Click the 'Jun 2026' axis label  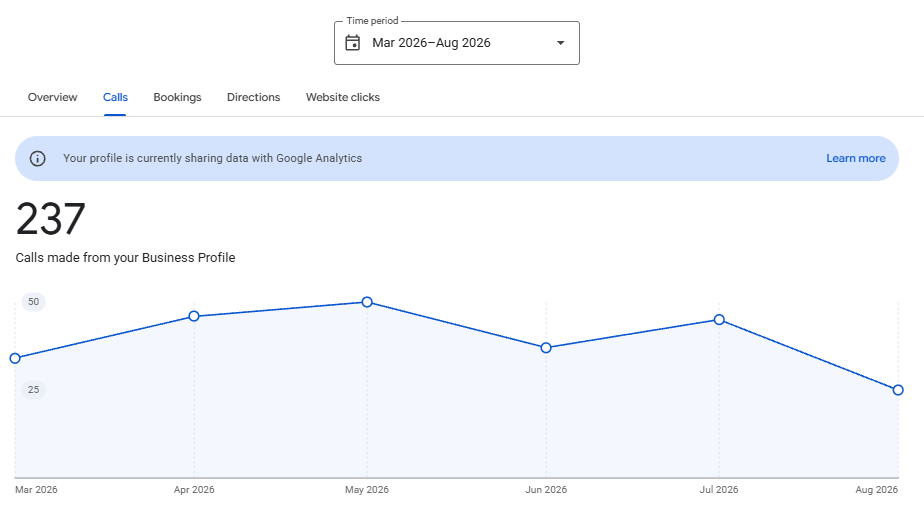(x=546, y=490)
